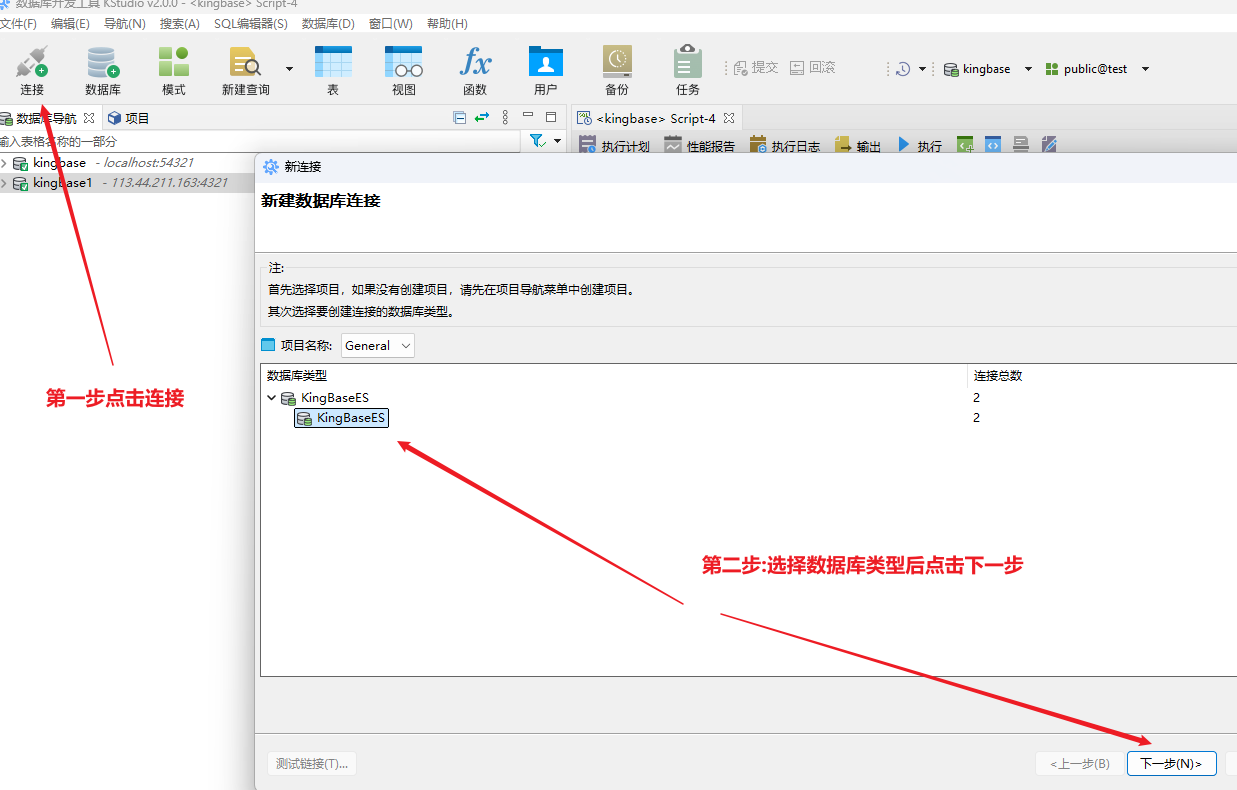Click the 性能报告 (Performance Report) button
Screen dimensions: 1237x790
[700, 146]
